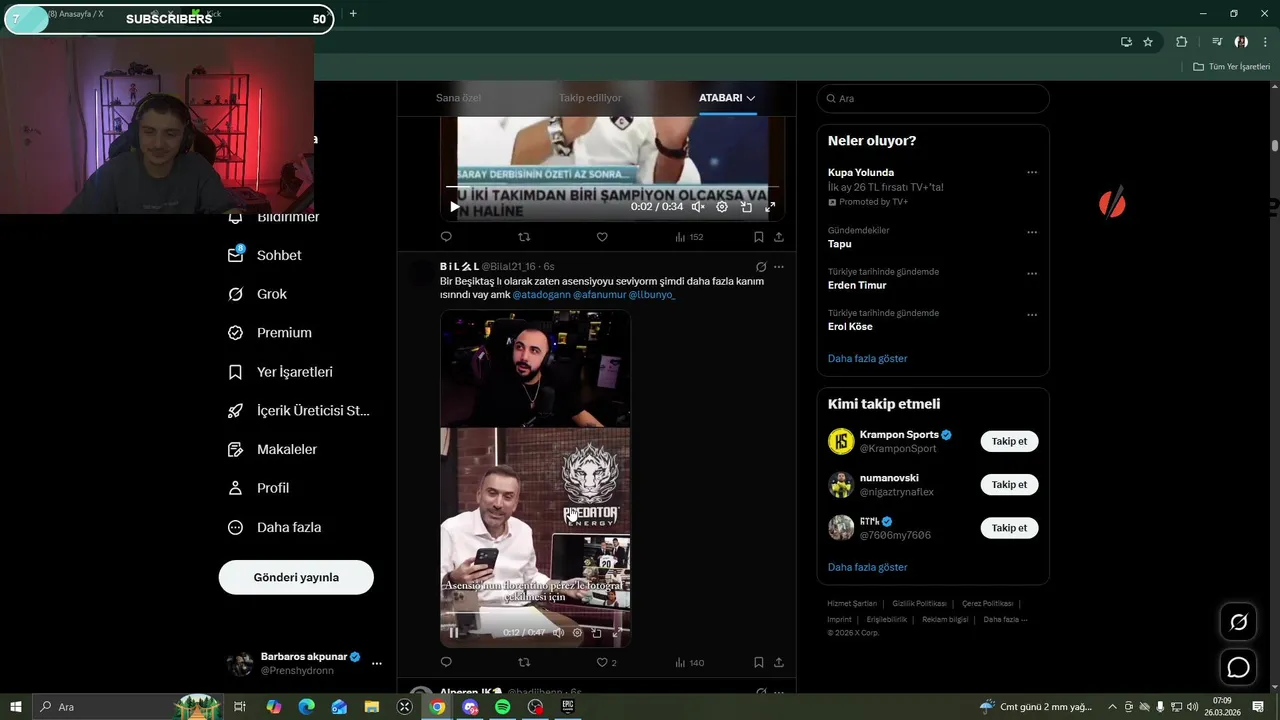Expand Asensio video to fullscreen

pyautogui.click(x=617, y=632)
